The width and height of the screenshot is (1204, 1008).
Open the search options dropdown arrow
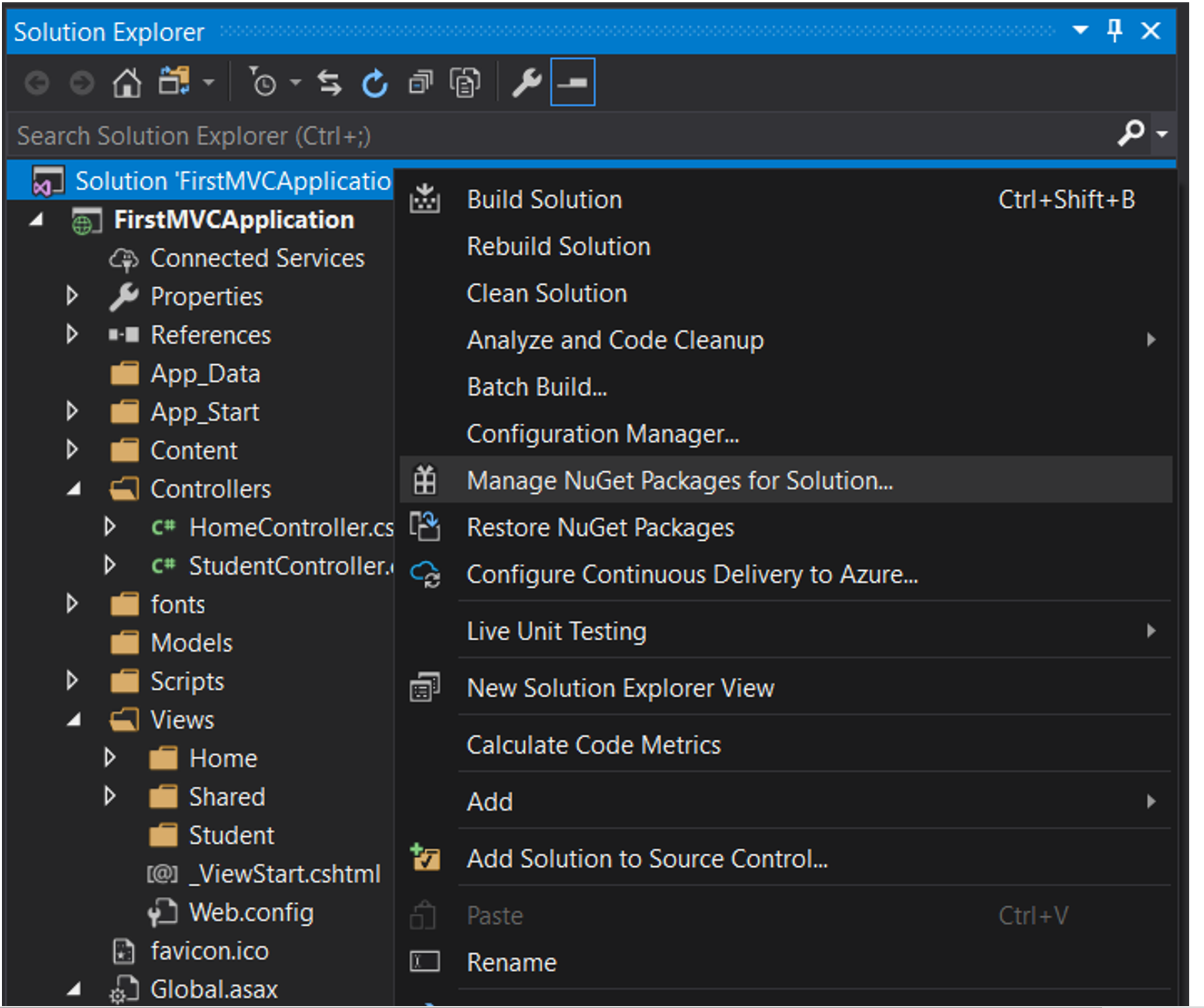1162,134
